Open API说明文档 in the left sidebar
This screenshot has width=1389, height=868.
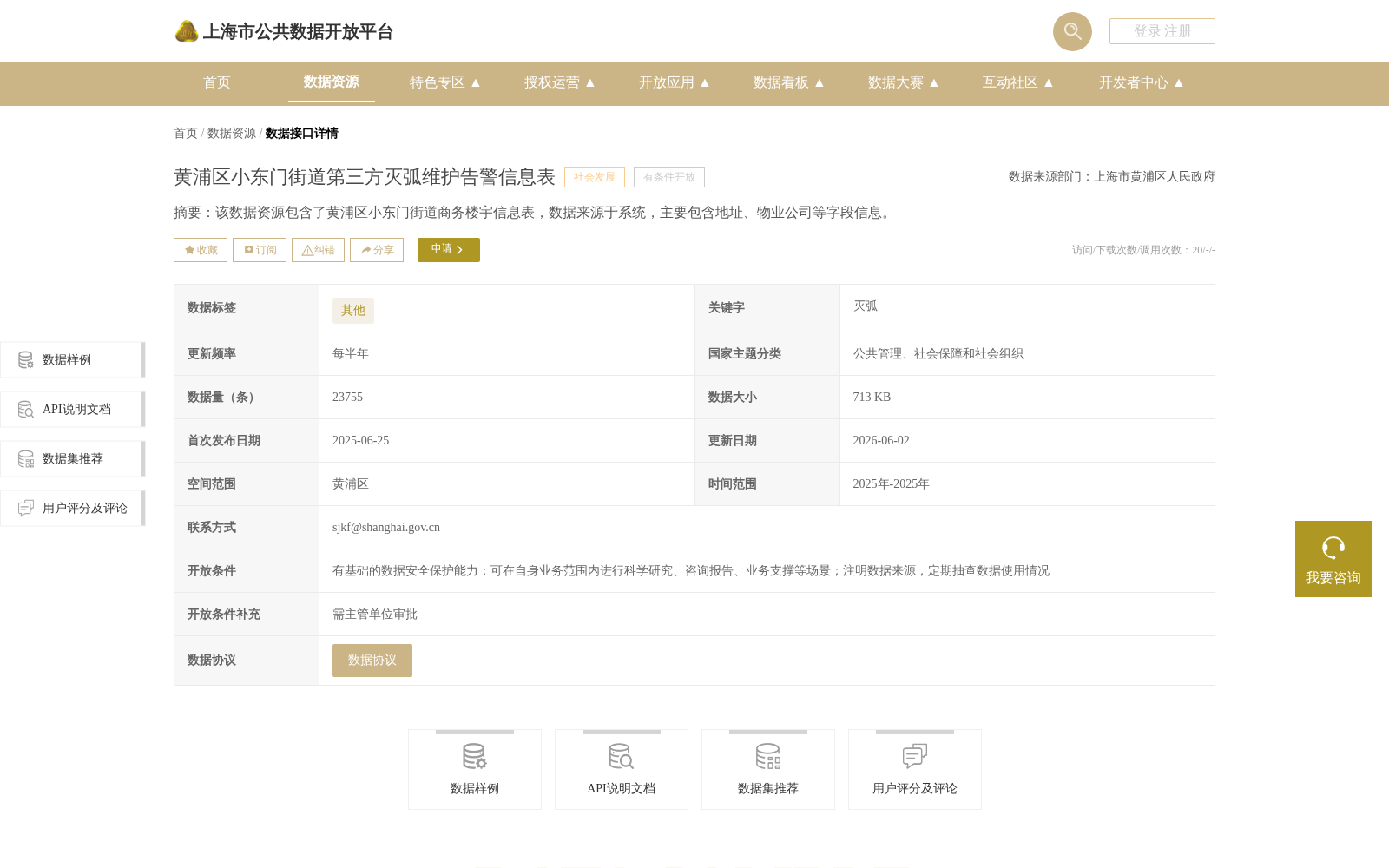click(x=73, y=409)
